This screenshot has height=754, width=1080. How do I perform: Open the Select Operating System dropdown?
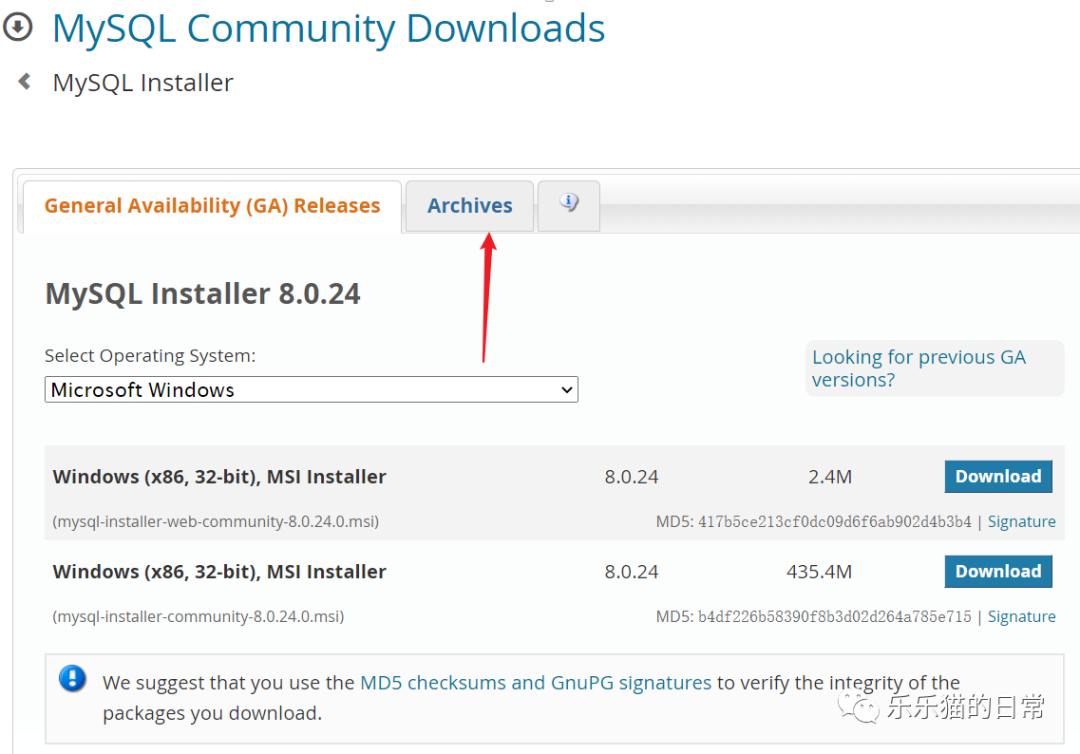311,390
